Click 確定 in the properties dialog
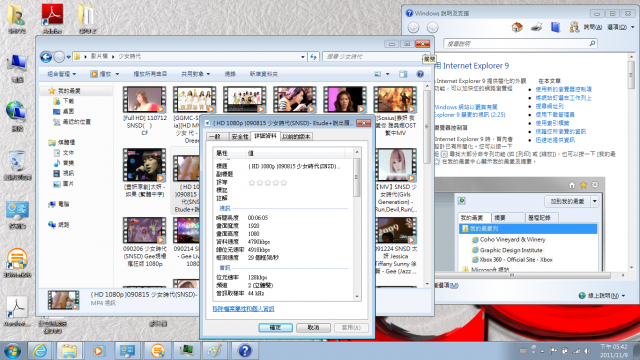 tap(276, 327)
